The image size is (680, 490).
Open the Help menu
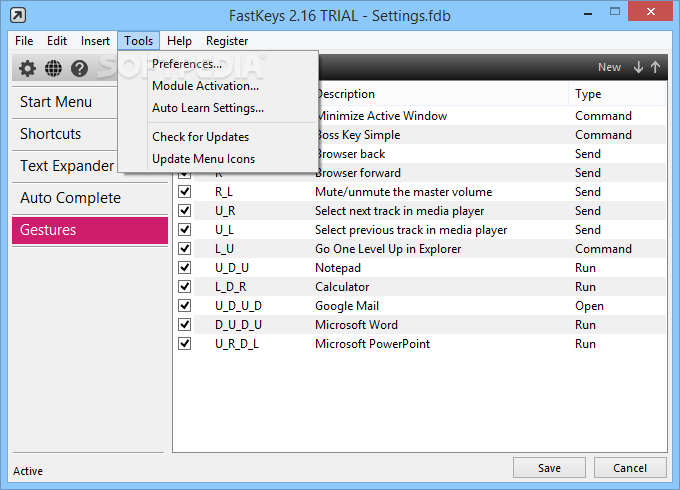click(x=179, y=41)
